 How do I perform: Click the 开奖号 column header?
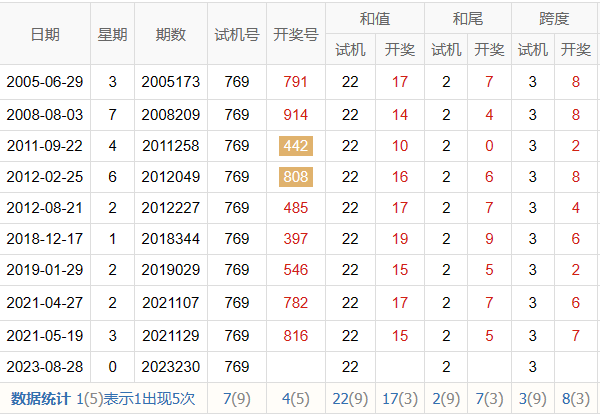pyautogui.click(x=296, y=34)
